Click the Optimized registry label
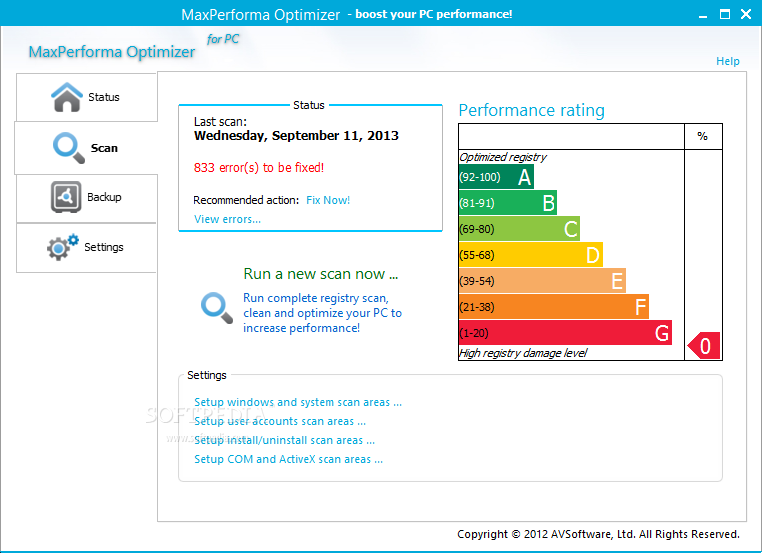The image size is (762, 553). tap(502, 157)
